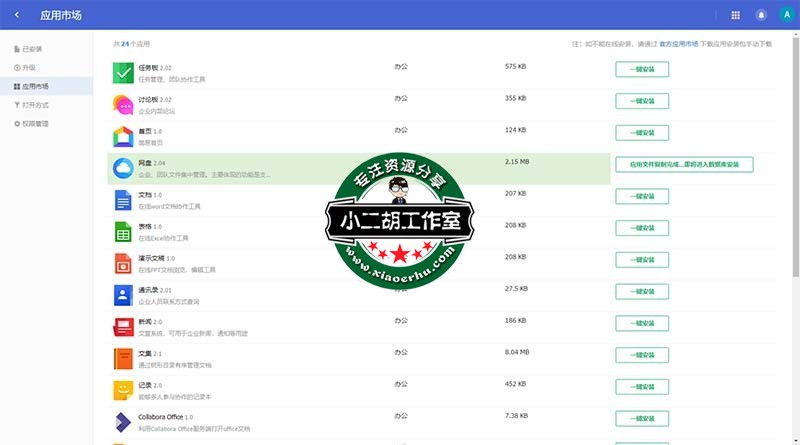Click the 通讯录 contacts app icon

coord(123,296)
